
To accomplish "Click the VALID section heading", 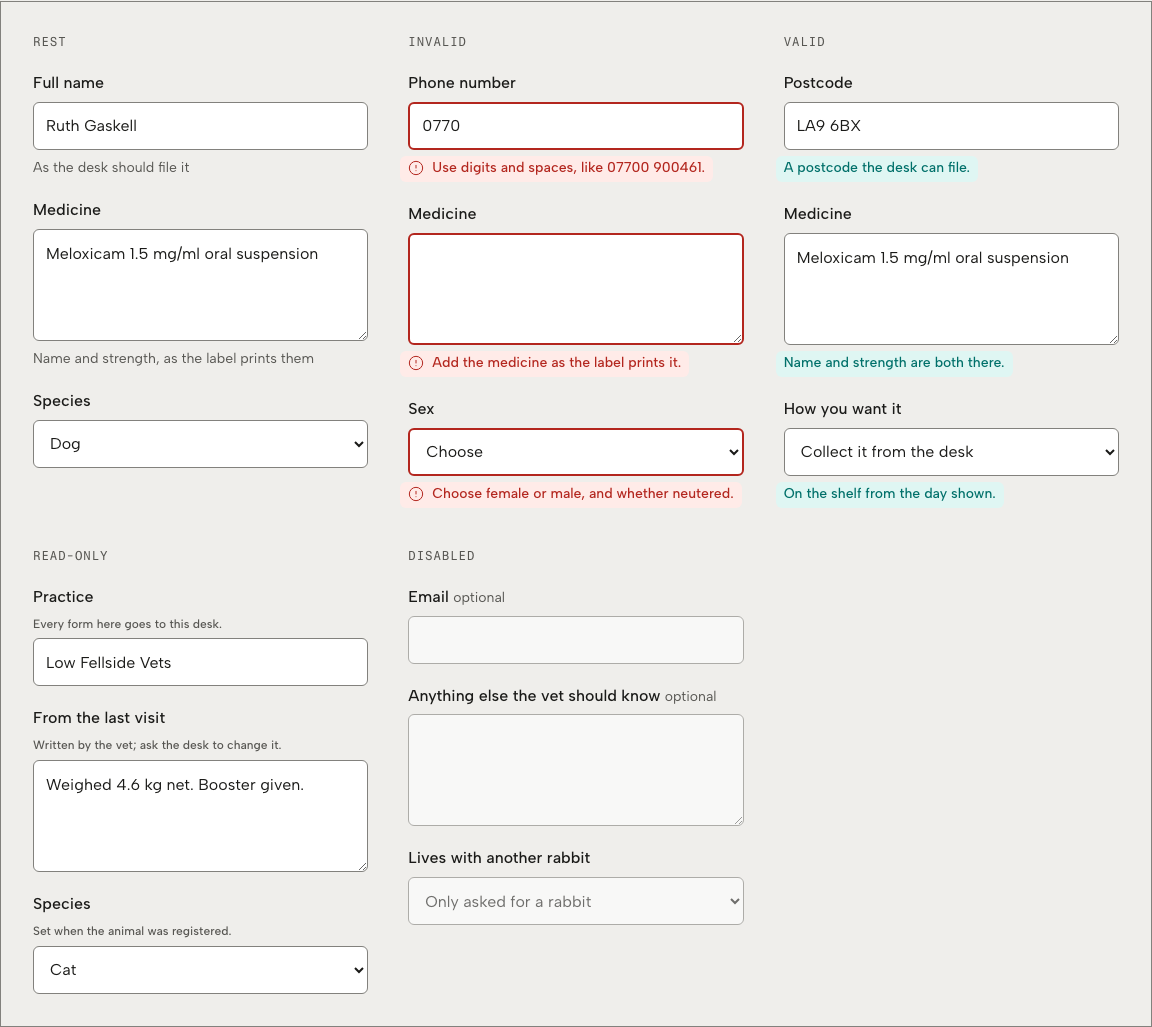I will pyautogui.click(x=804, y=42).
